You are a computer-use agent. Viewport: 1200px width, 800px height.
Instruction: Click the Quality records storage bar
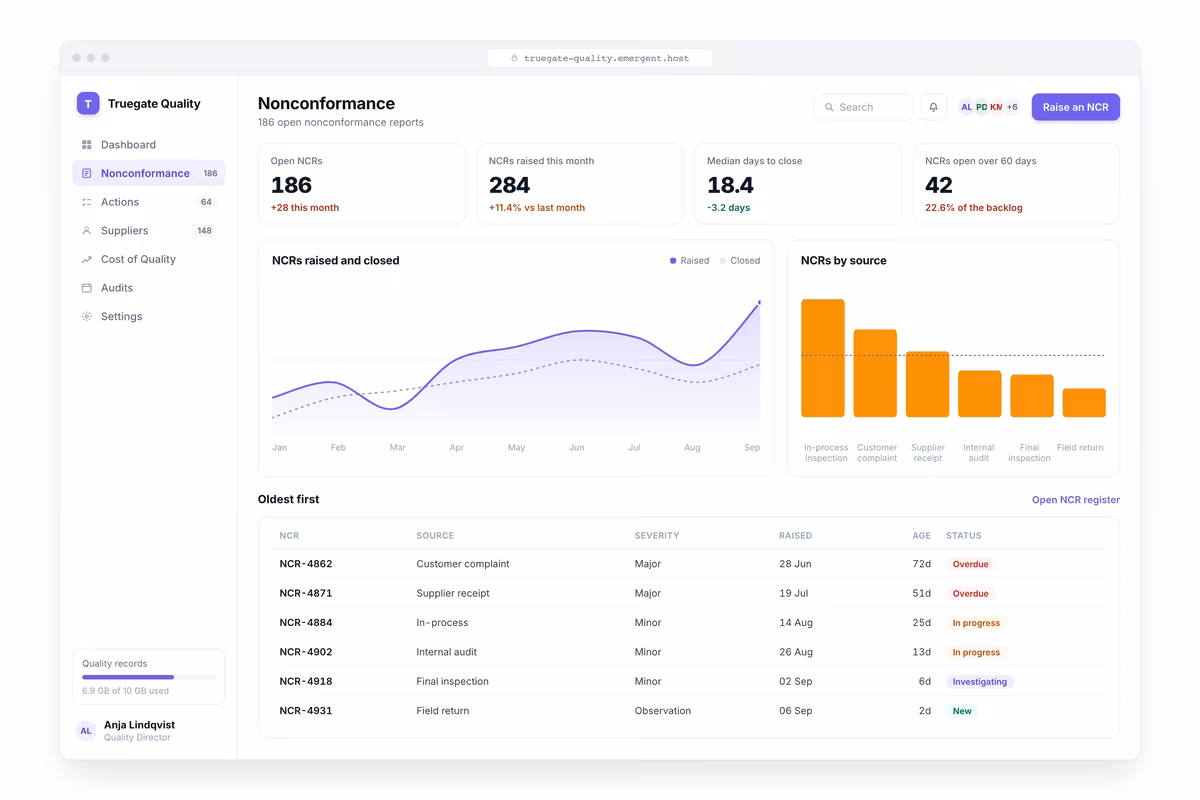[149, 677]
